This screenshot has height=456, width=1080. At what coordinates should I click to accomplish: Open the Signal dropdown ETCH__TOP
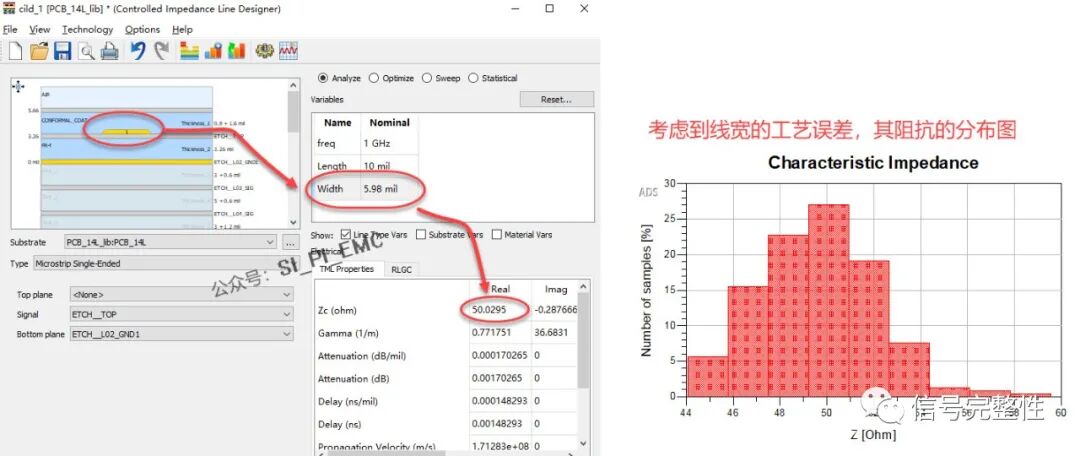pyautogui.click(x=182, y=314)
